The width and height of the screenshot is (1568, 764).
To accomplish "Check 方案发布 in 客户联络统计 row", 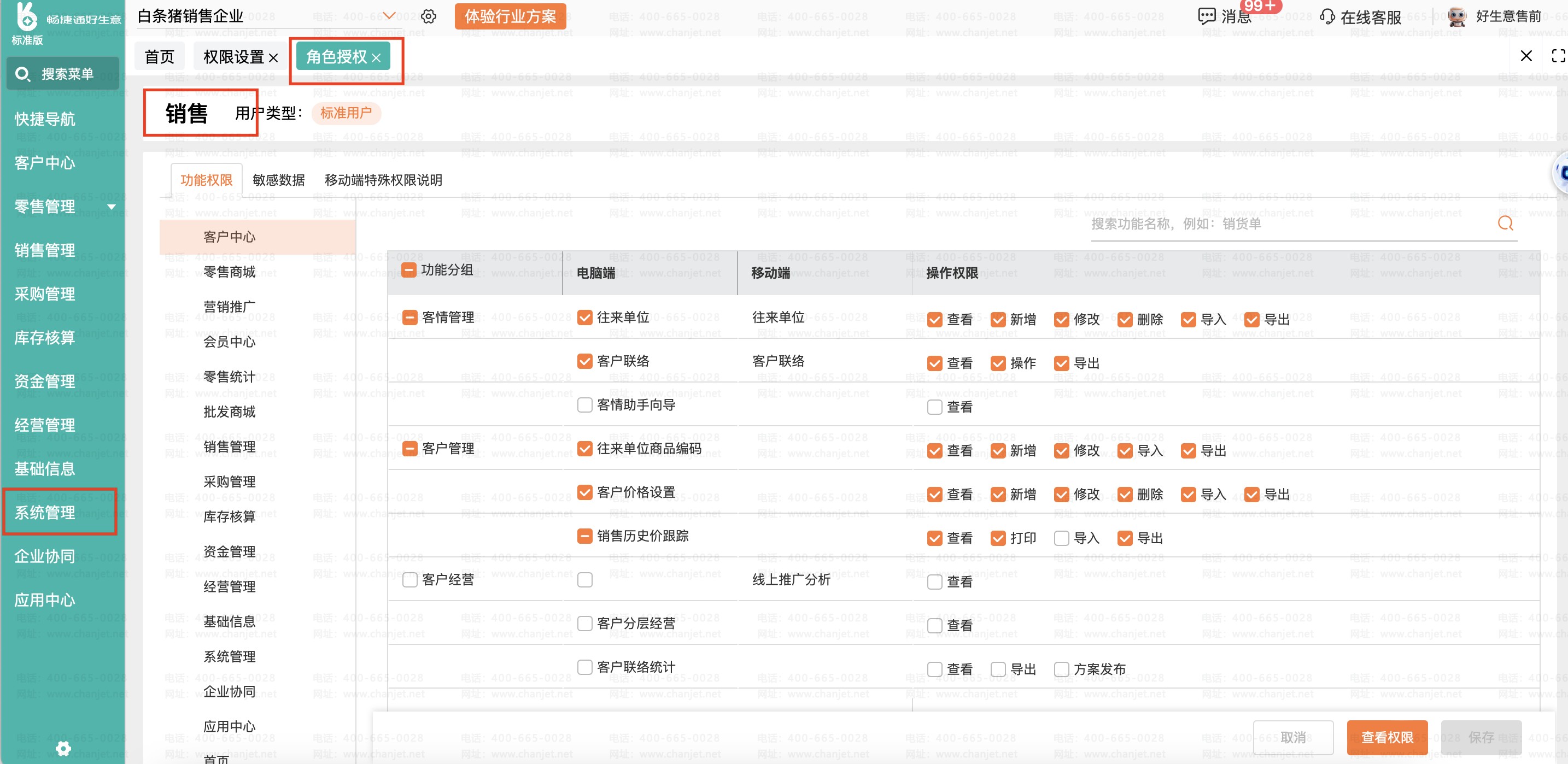I will 1062,669.
